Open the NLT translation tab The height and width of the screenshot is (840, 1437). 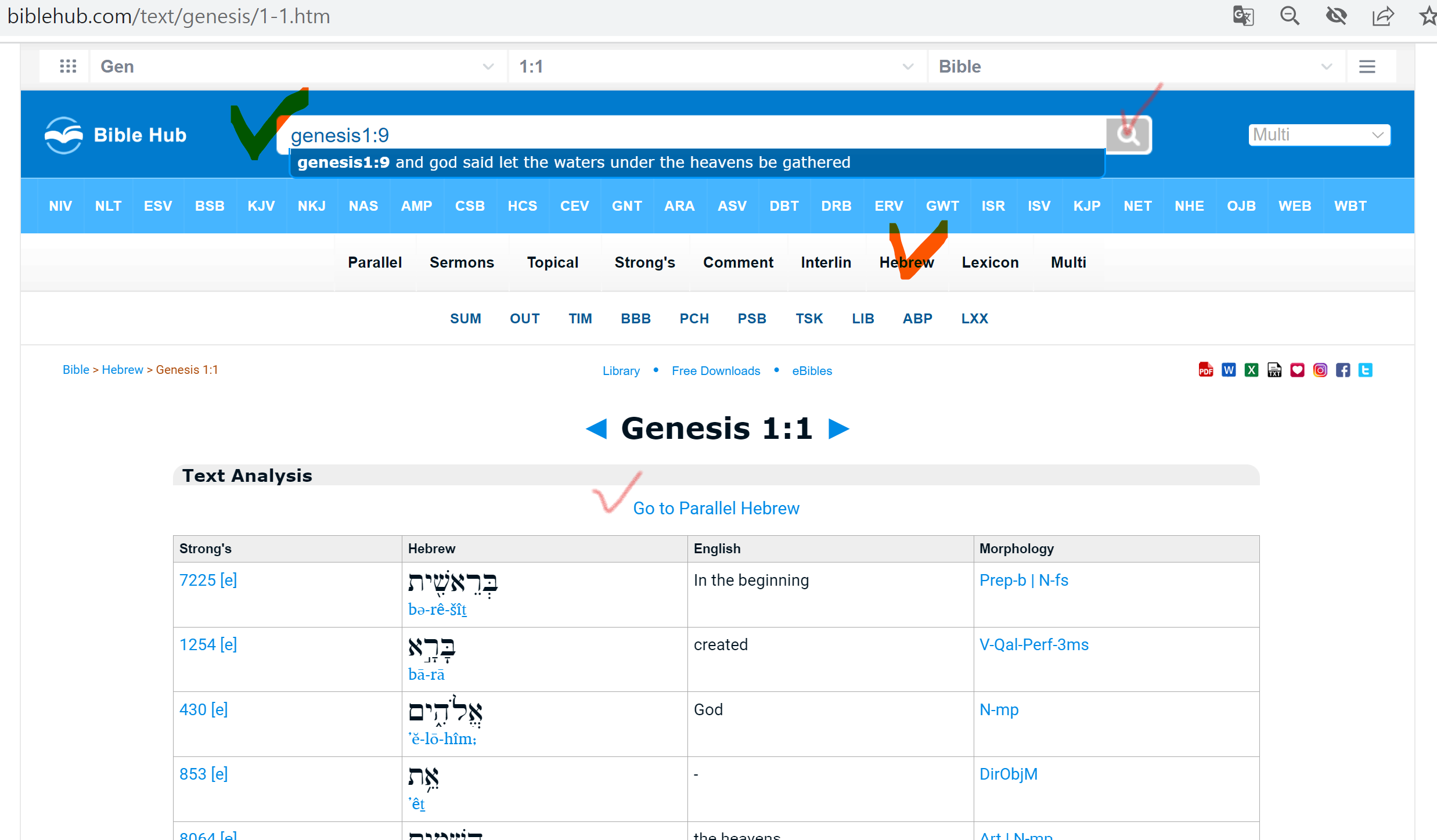click(108, 206)
